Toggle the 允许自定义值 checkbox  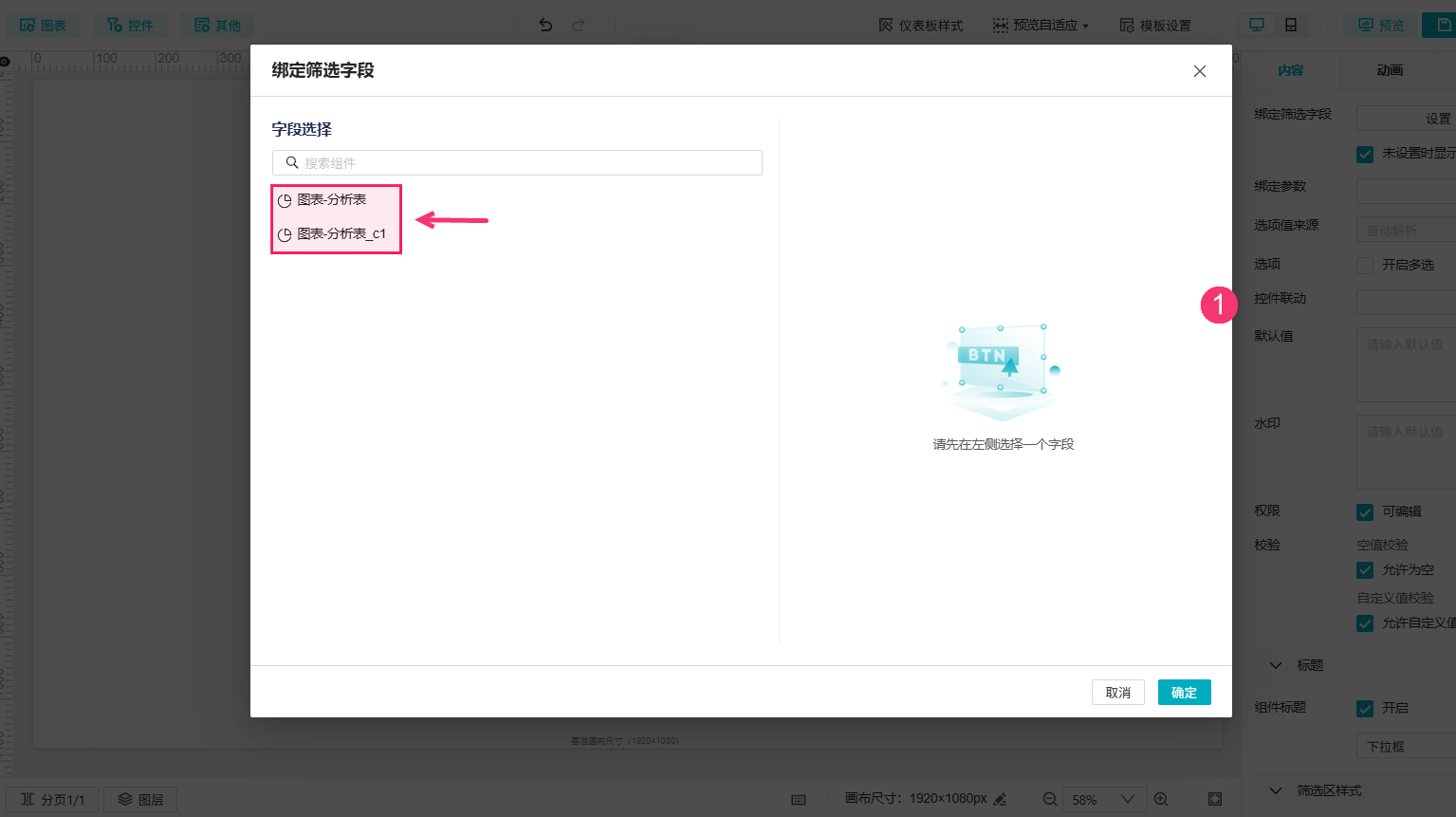click(x=1365, y=623)
